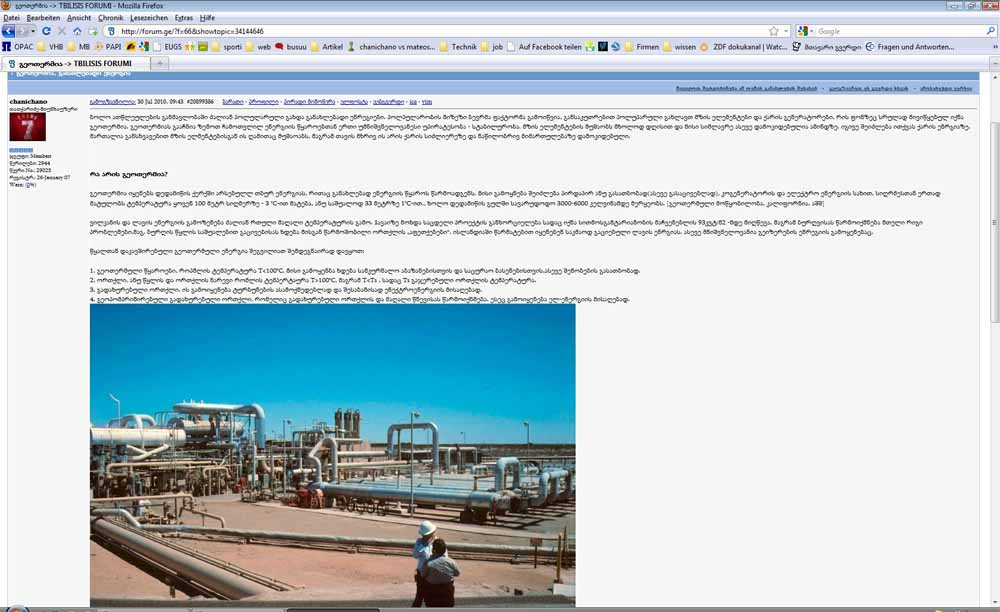Viewport: 1000px width, 612px height.
Task: Click the back navigation arrow
Action: pyautogui.click(x=10, y=31)
